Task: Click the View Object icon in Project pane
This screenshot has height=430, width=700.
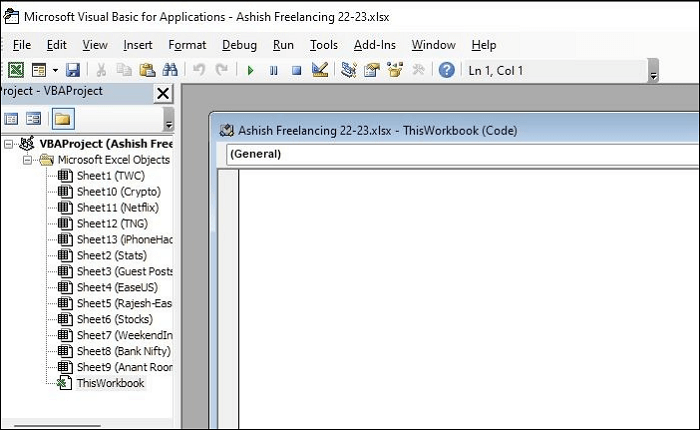Action: [33, 119]
